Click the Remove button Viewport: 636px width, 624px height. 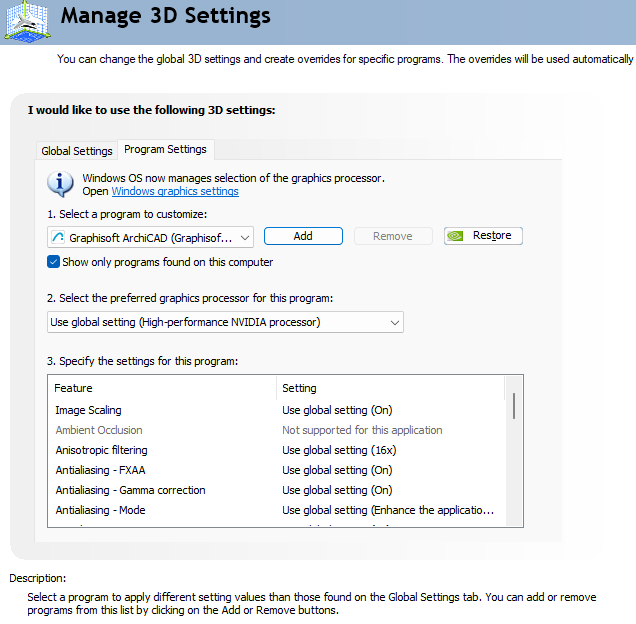coord(393,236)
